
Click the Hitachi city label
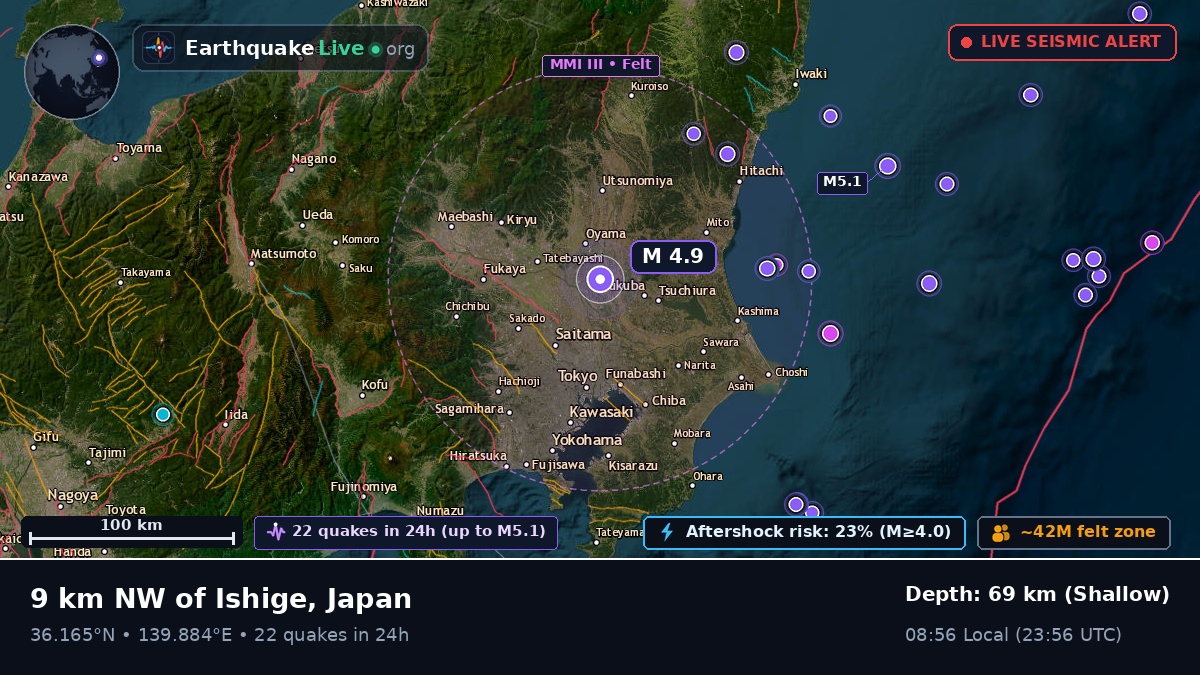(x=761, y=171)
